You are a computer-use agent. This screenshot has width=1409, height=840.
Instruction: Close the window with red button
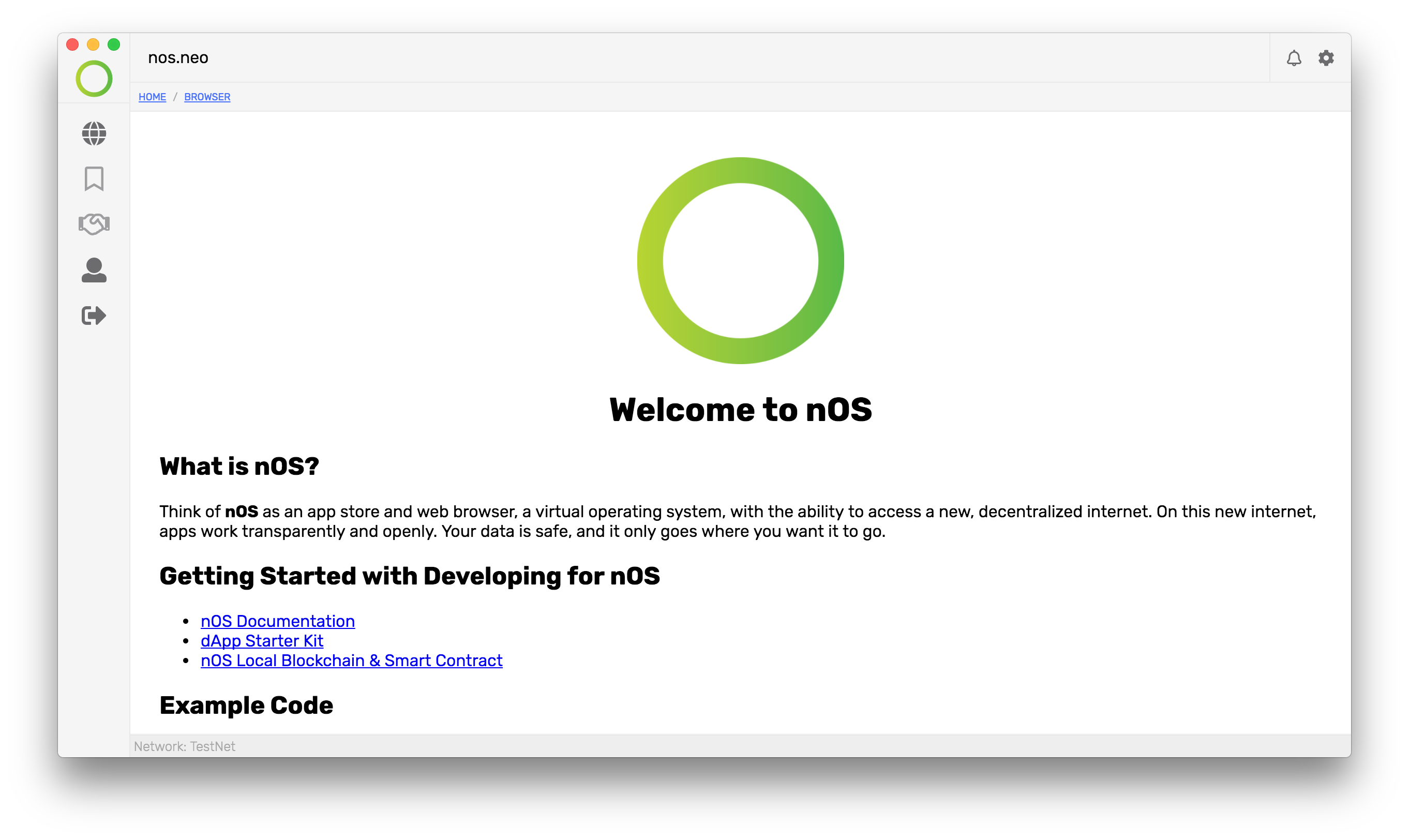[x=72, y=44]
